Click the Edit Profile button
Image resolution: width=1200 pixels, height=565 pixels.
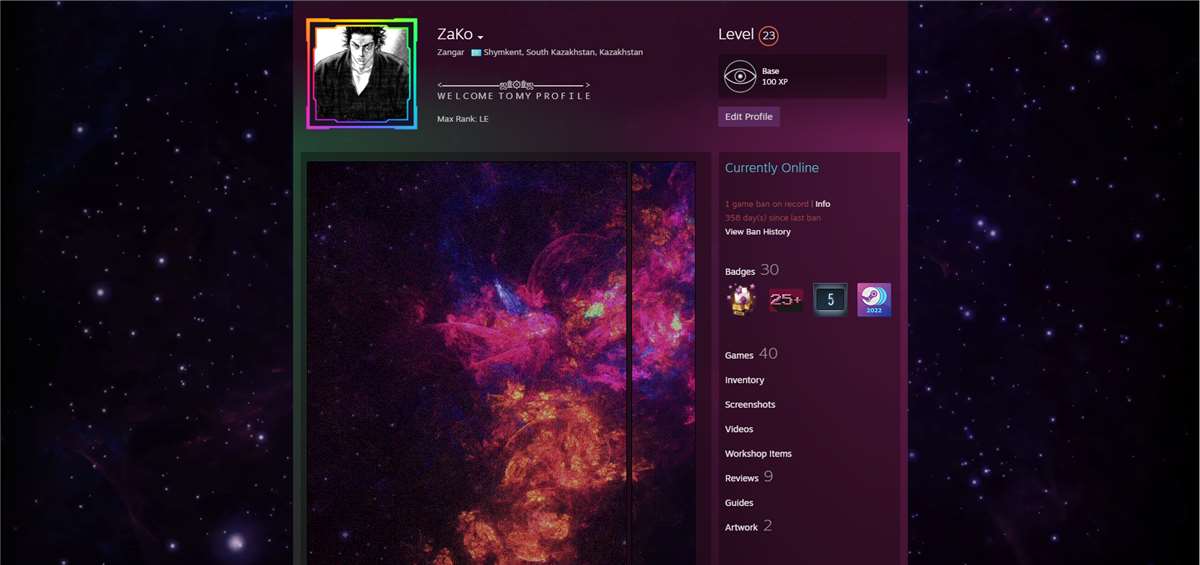pos(748,117)
